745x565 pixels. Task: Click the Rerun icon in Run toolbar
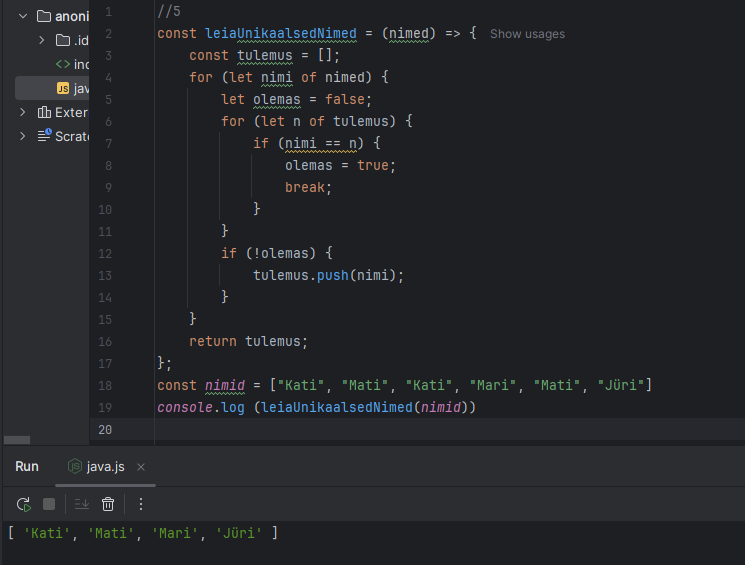click(x=23, y=504)
